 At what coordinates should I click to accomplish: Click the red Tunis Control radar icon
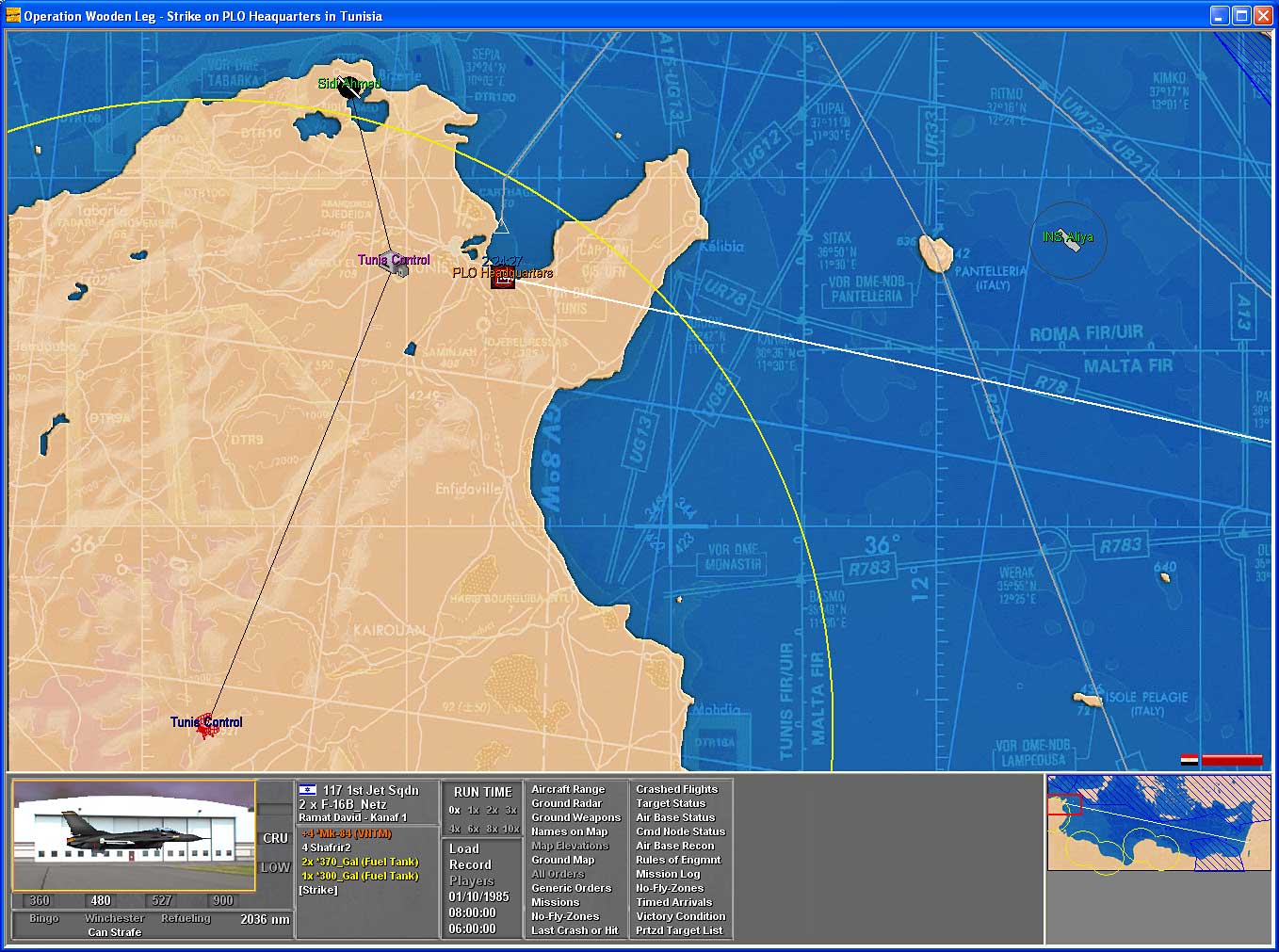click(206, 728)
